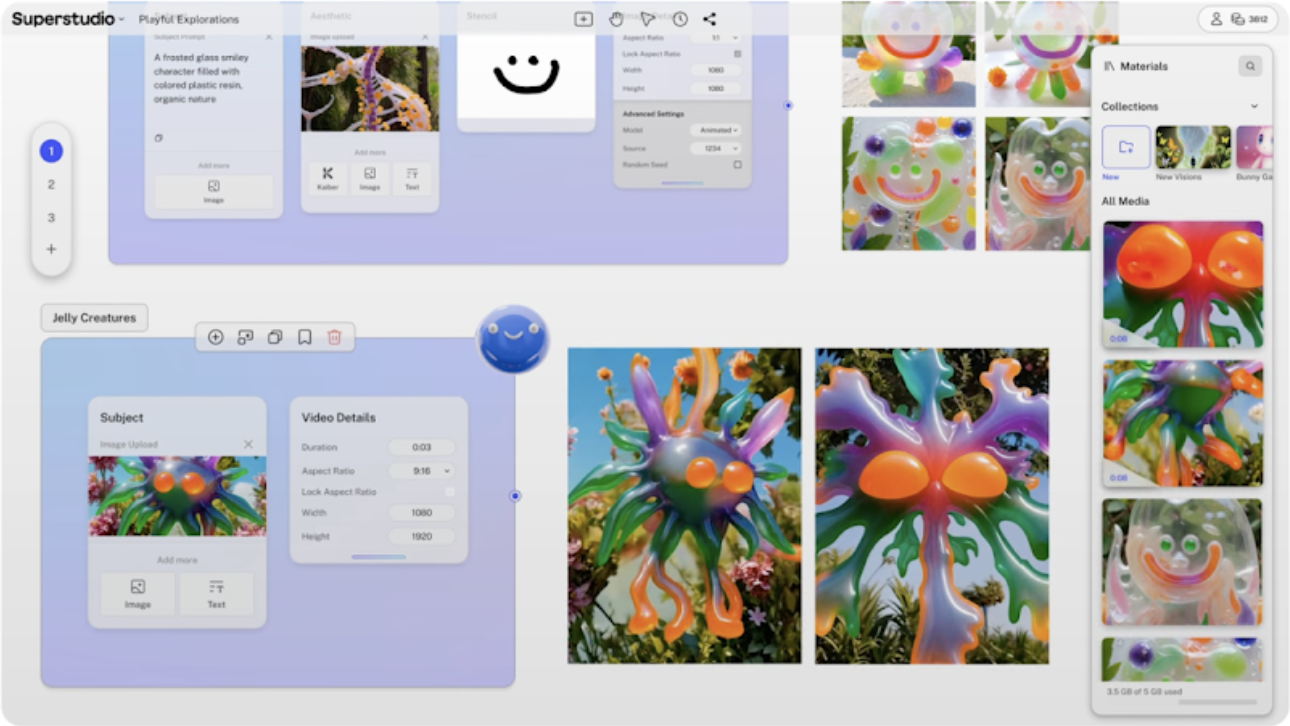
Task: Open the New Visions collection
Action: coord(1193,147)
